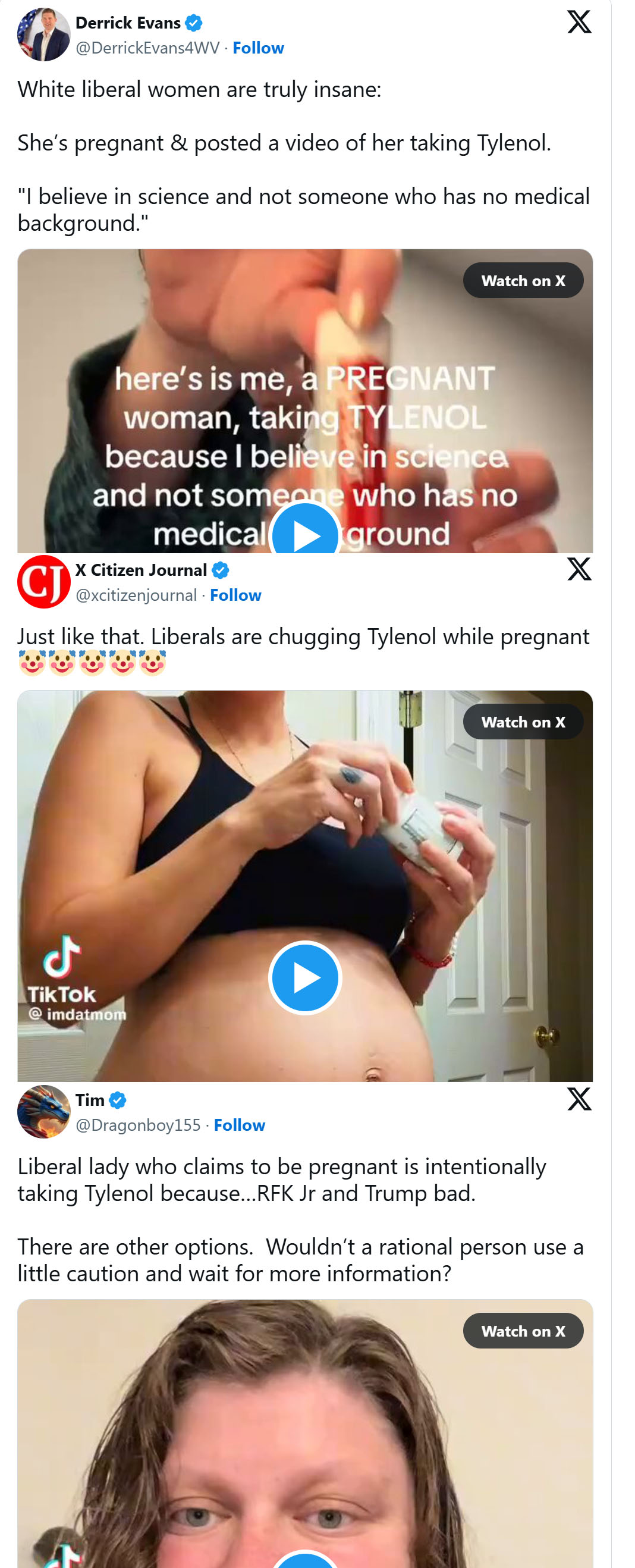Image resolution: width=635 pixels, height=1568 pixels.
Task: Click X Citizen Journal's verified badge
Action: 220,570
